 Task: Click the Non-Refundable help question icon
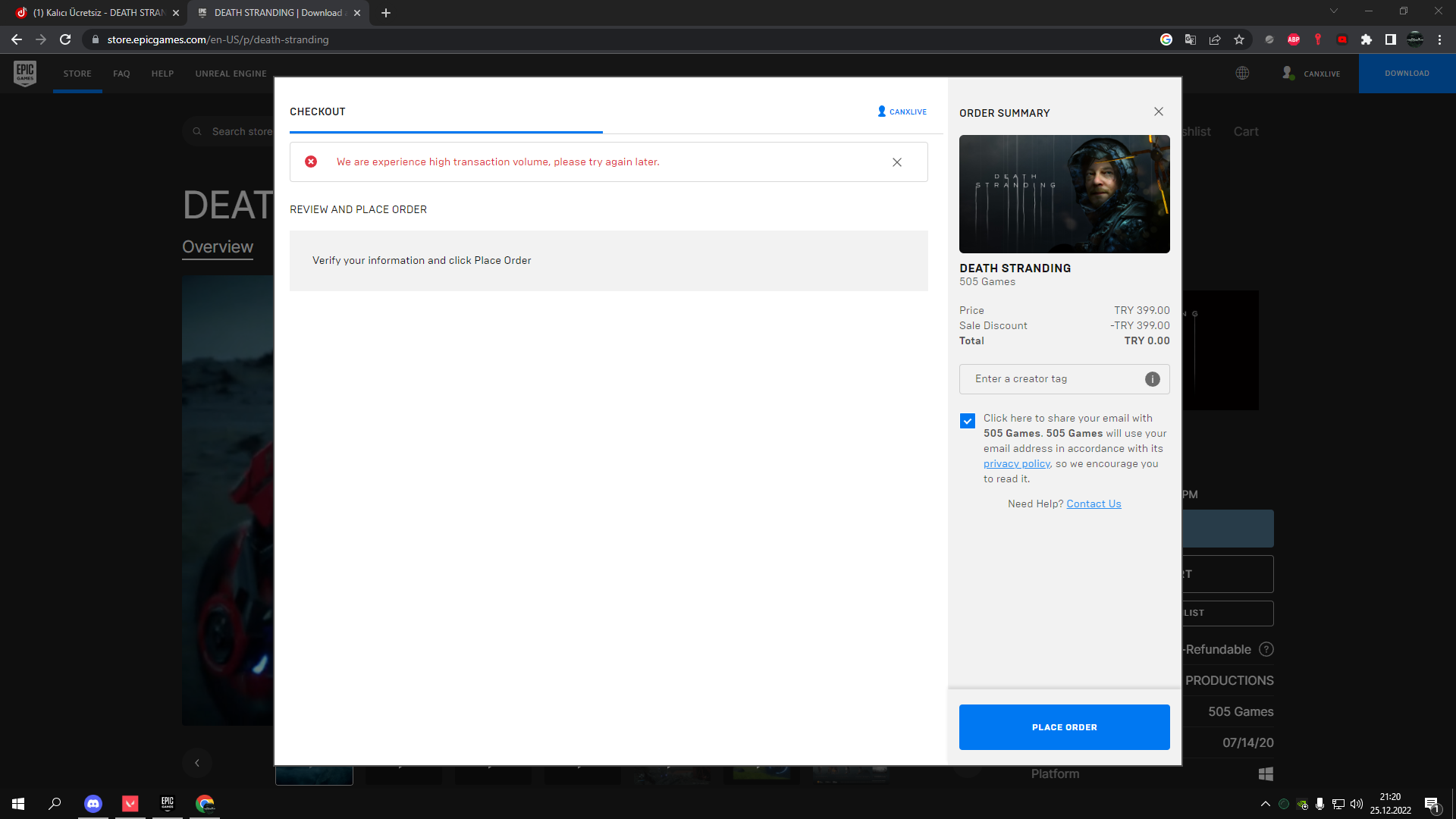[1266, 650]
